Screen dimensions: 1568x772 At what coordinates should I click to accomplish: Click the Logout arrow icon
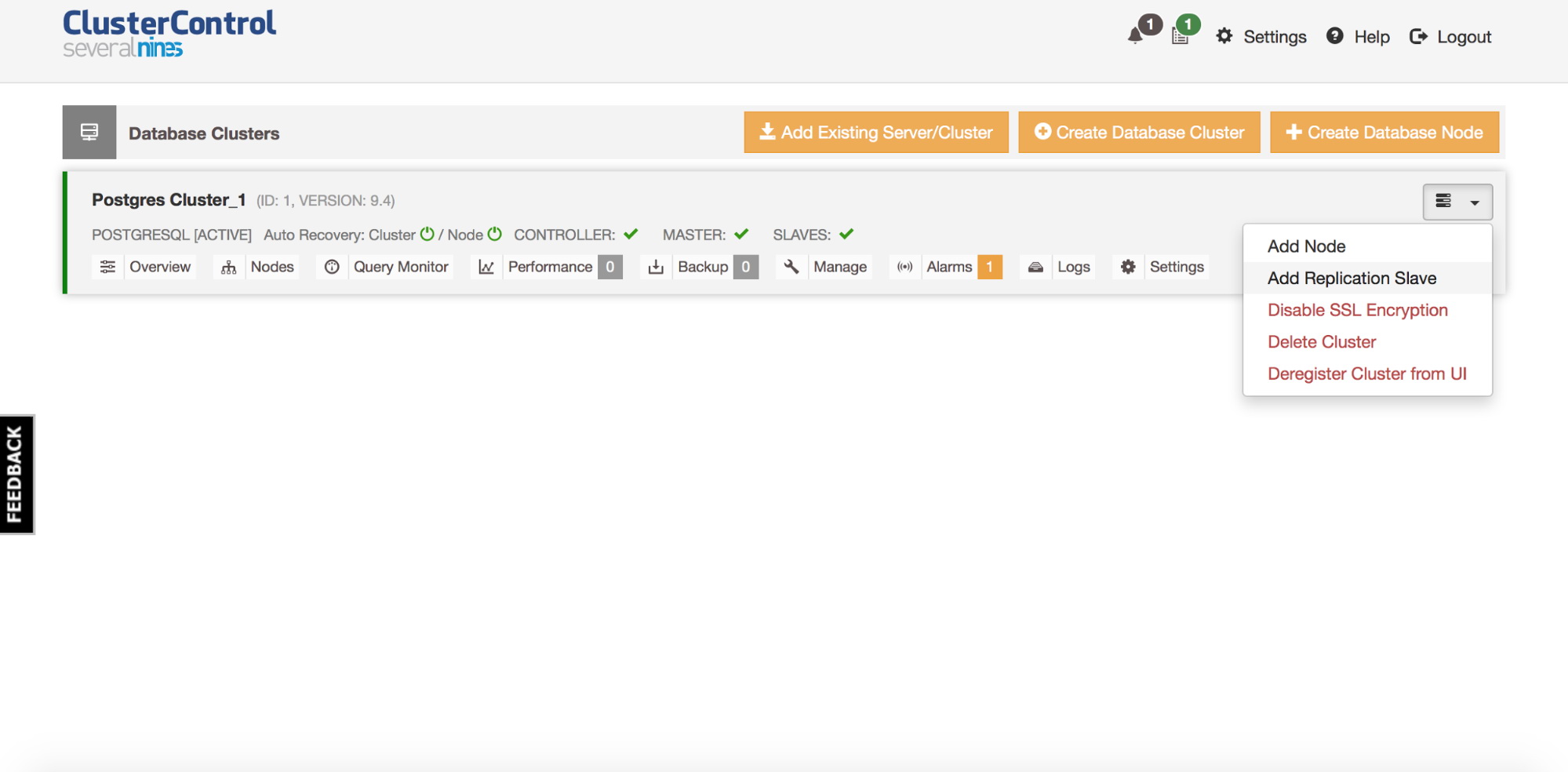[1418, 36]
